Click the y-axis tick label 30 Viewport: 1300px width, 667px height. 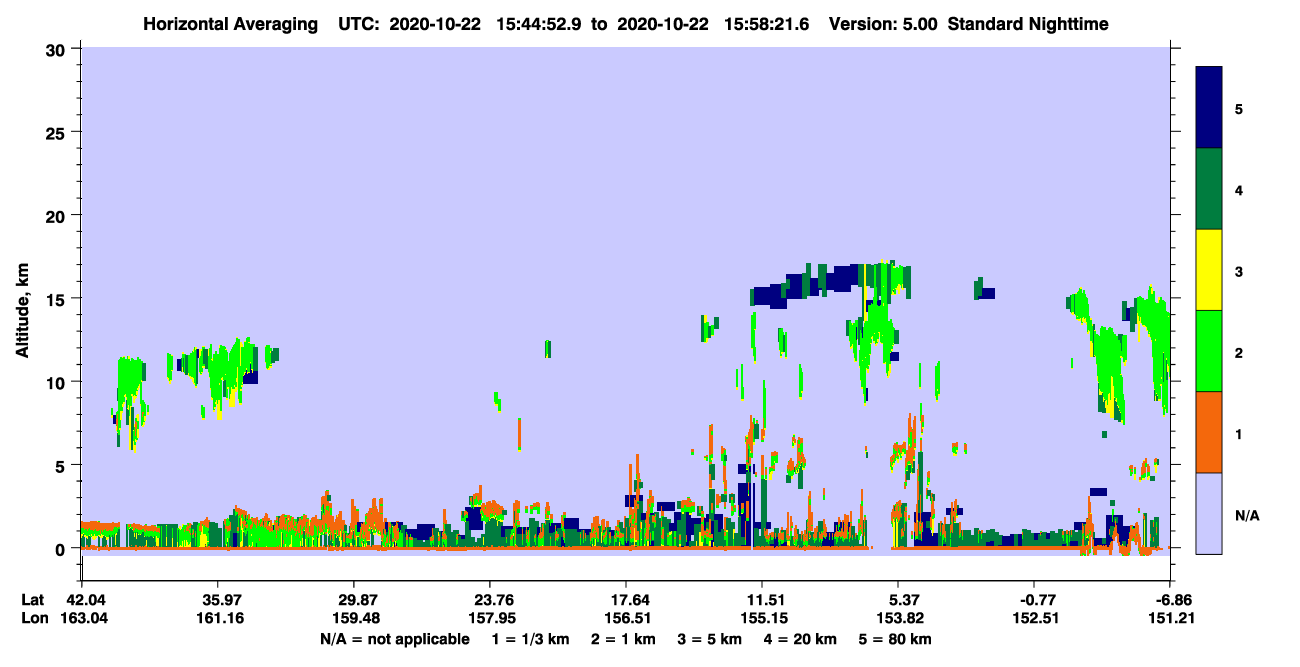click(57, 49)
